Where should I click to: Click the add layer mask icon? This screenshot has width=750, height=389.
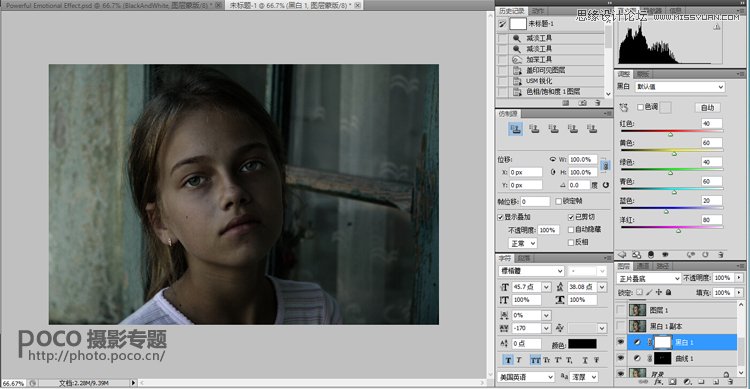point(673,382)
